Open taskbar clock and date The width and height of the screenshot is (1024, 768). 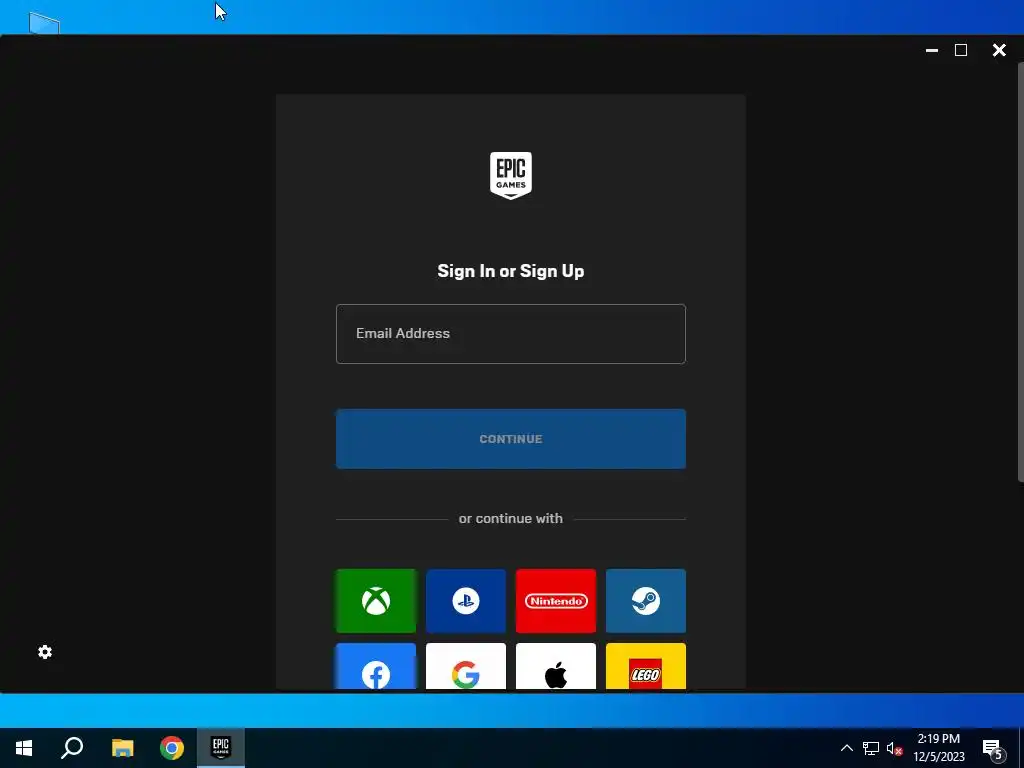(939, 748)
